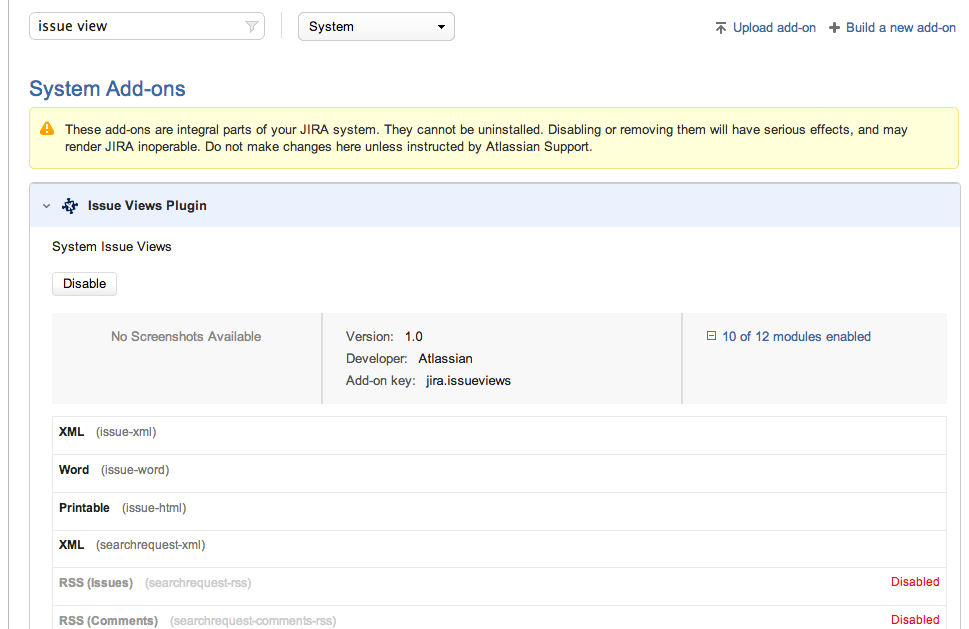The image size is (969, 629).
Task: Click the plus icon for Build a new add-on
Action: click(834, 28)
